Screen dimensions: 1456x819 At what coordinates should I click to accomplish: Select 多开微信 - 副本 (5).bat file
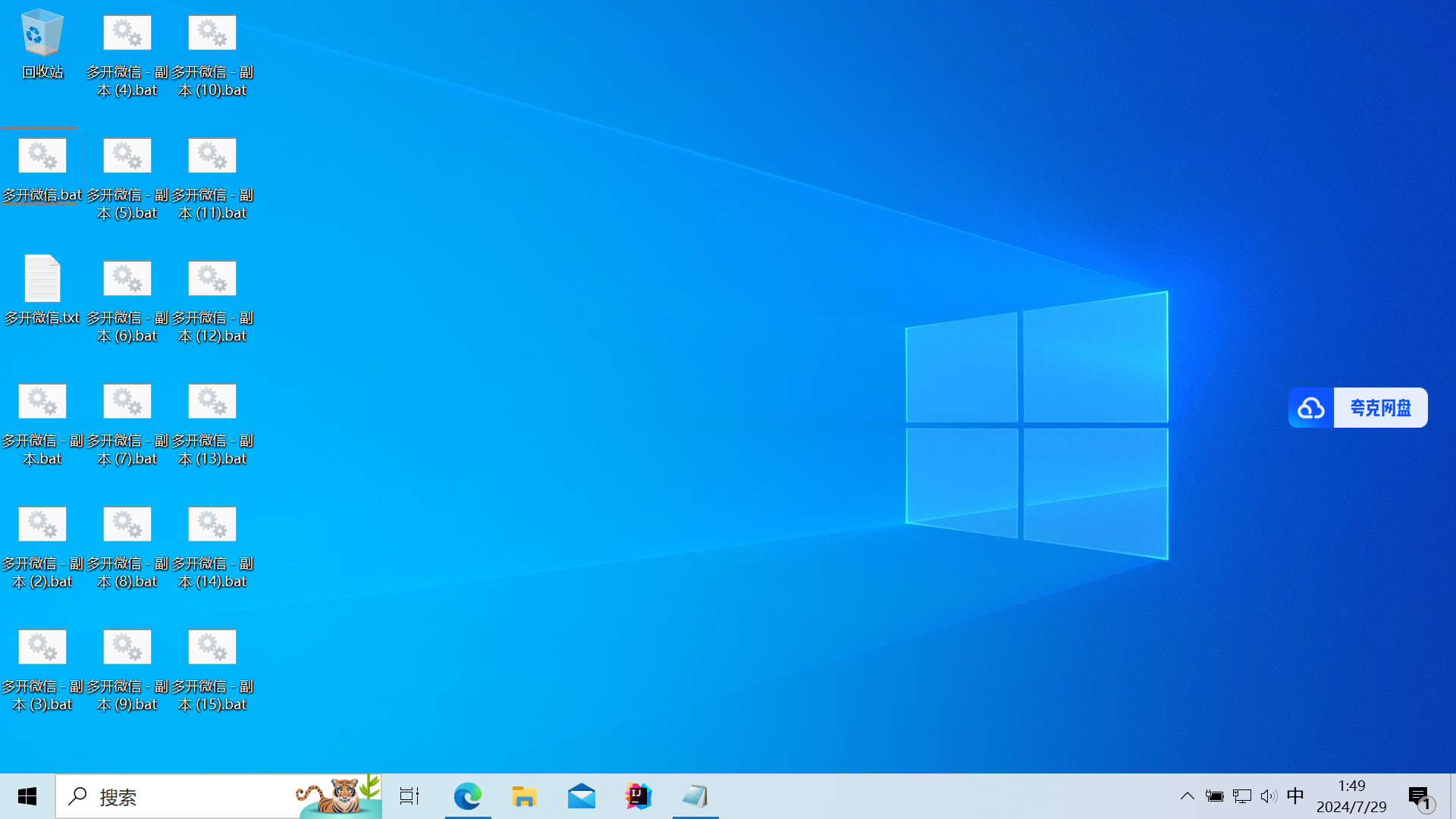(127, 179)
